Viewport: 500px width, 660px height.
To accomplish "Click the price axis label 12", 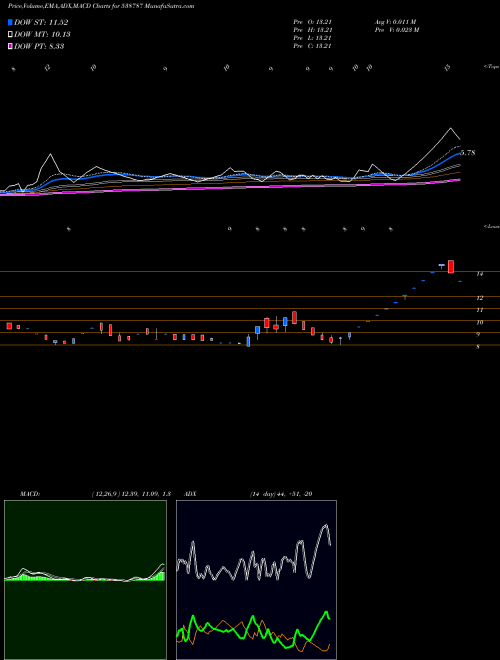I will tap(479, 298).
